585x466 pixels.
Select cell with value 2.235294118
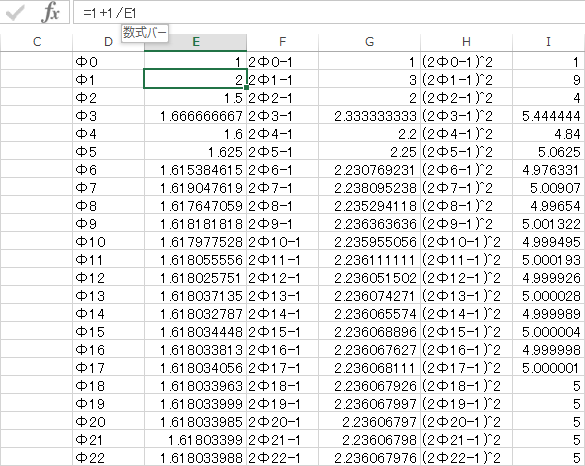tap(369, 206)
